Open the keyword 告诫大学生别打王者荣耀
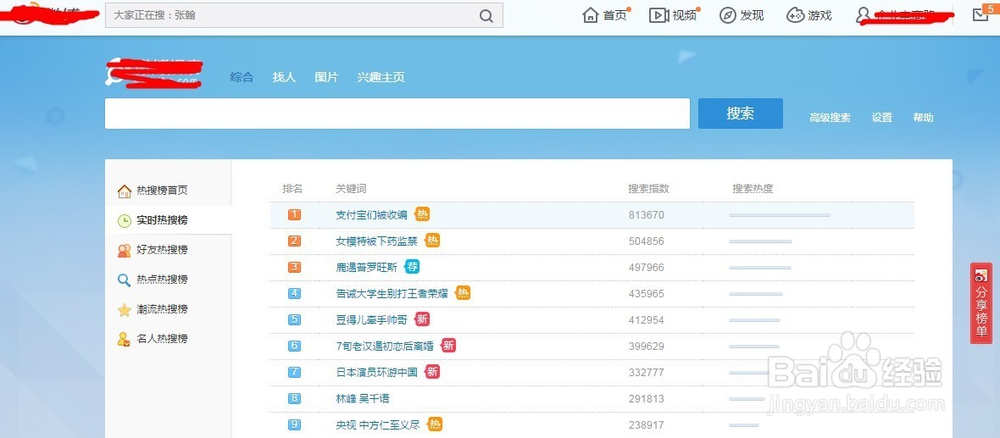The image size is (1000, 438). [x=392, y=293]
